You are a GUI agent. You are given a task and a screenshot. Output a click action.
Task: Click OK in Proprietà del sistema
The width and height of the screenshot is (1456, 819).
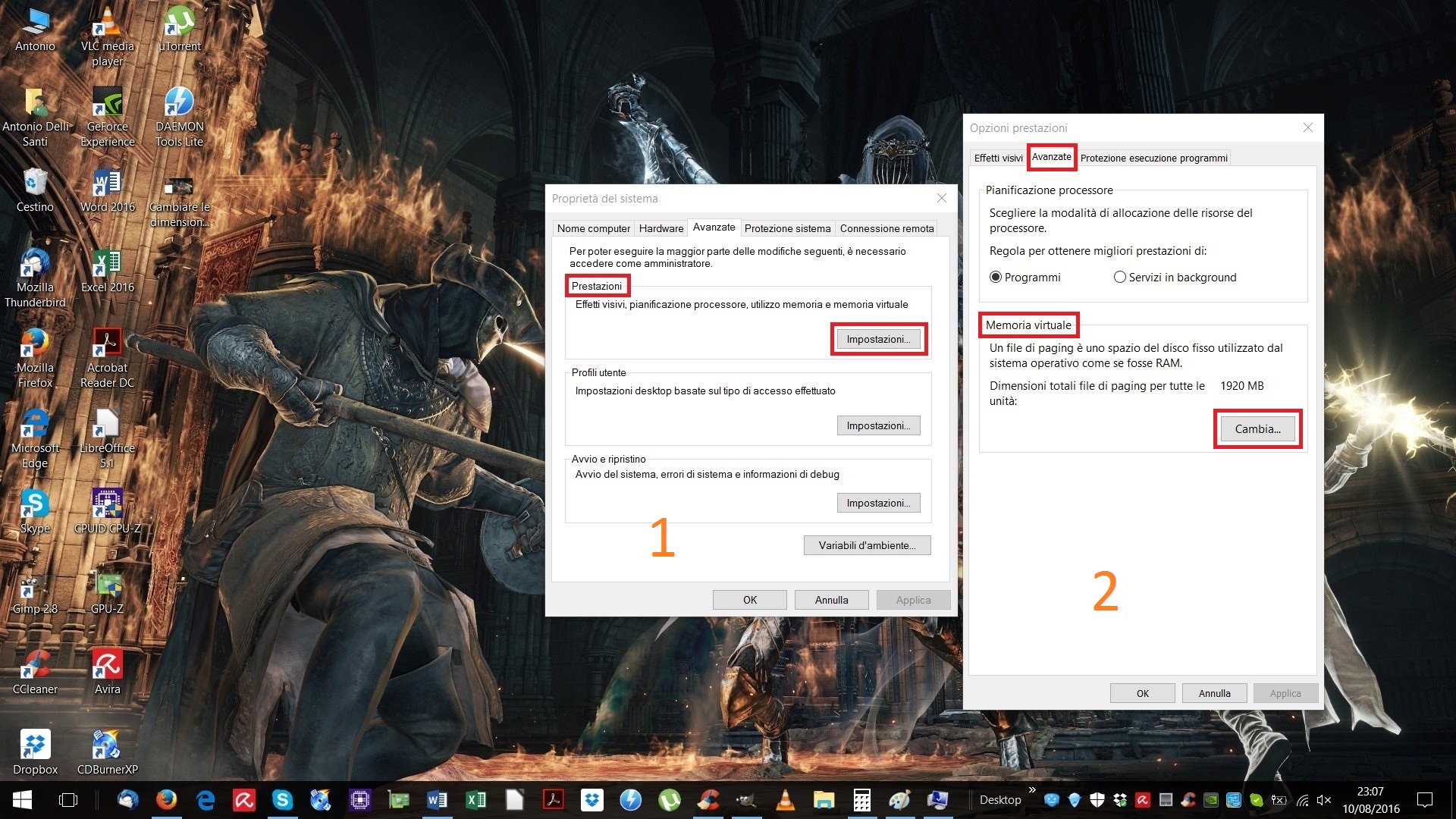click(x=749, y=600)
